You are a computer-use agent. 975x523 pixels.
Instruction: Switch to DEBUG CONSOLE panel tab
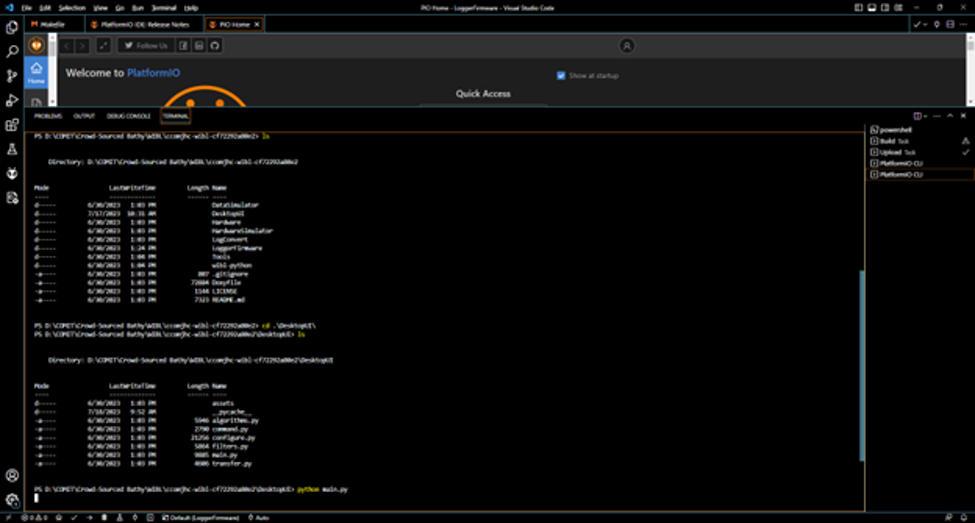129,116
